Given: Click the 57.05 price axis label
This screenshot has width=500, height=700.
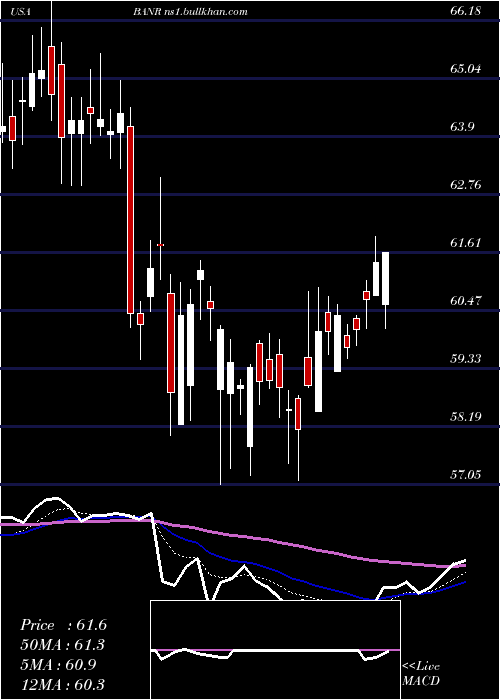Looking at the screenshot, I should pos(466,475).
